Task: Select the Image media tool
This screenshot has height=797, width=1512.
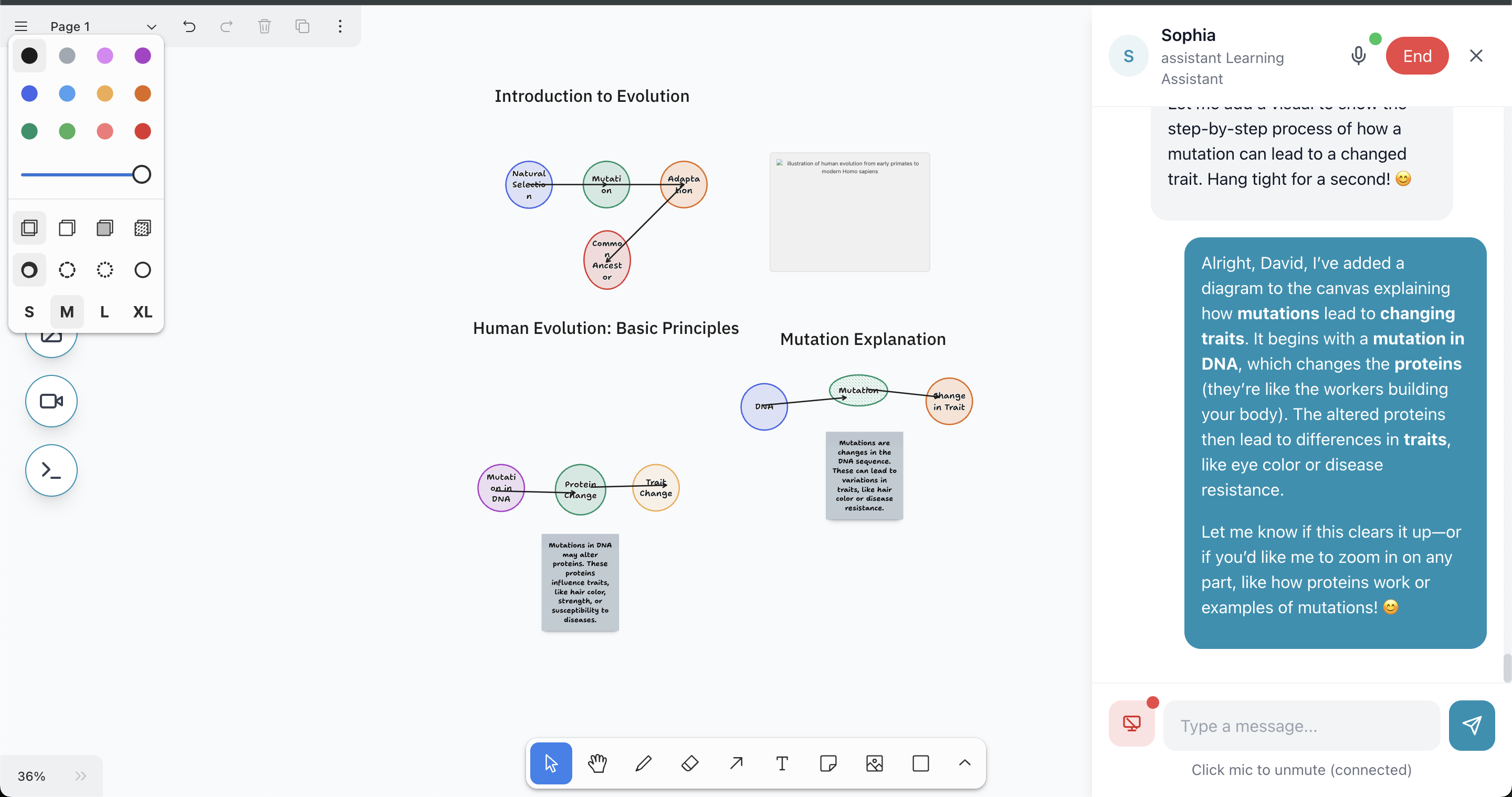Action: pyautogui.click(x=875, y=763)
